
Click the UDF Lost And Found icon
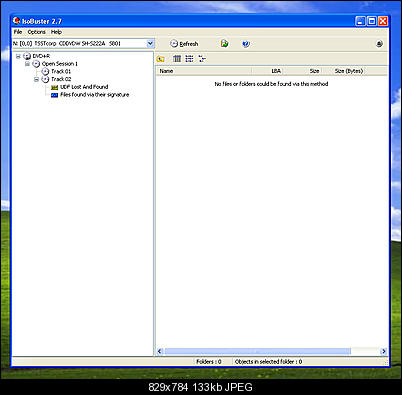[54, 87]
